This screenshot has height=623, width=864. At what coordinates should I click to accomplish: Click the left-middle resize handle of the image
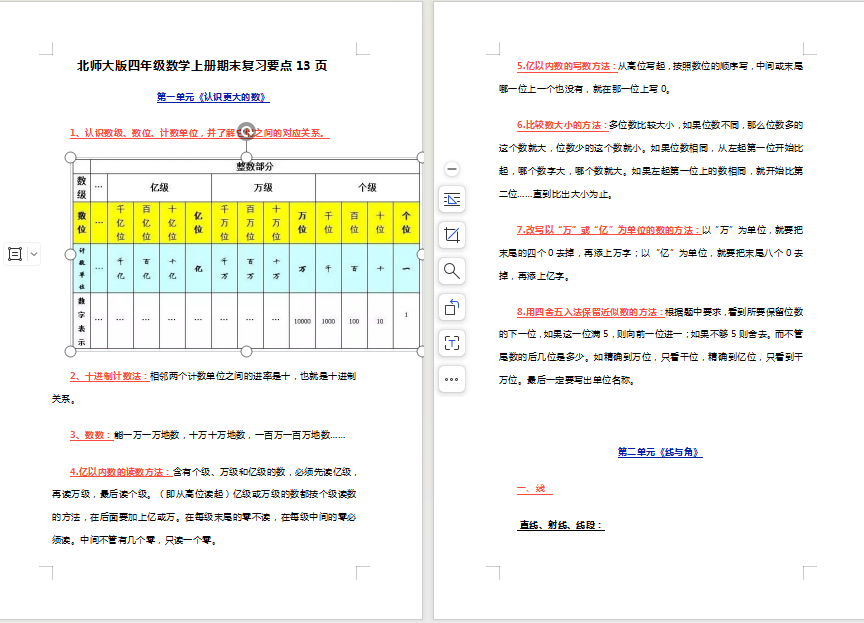[x=71, y=254]
